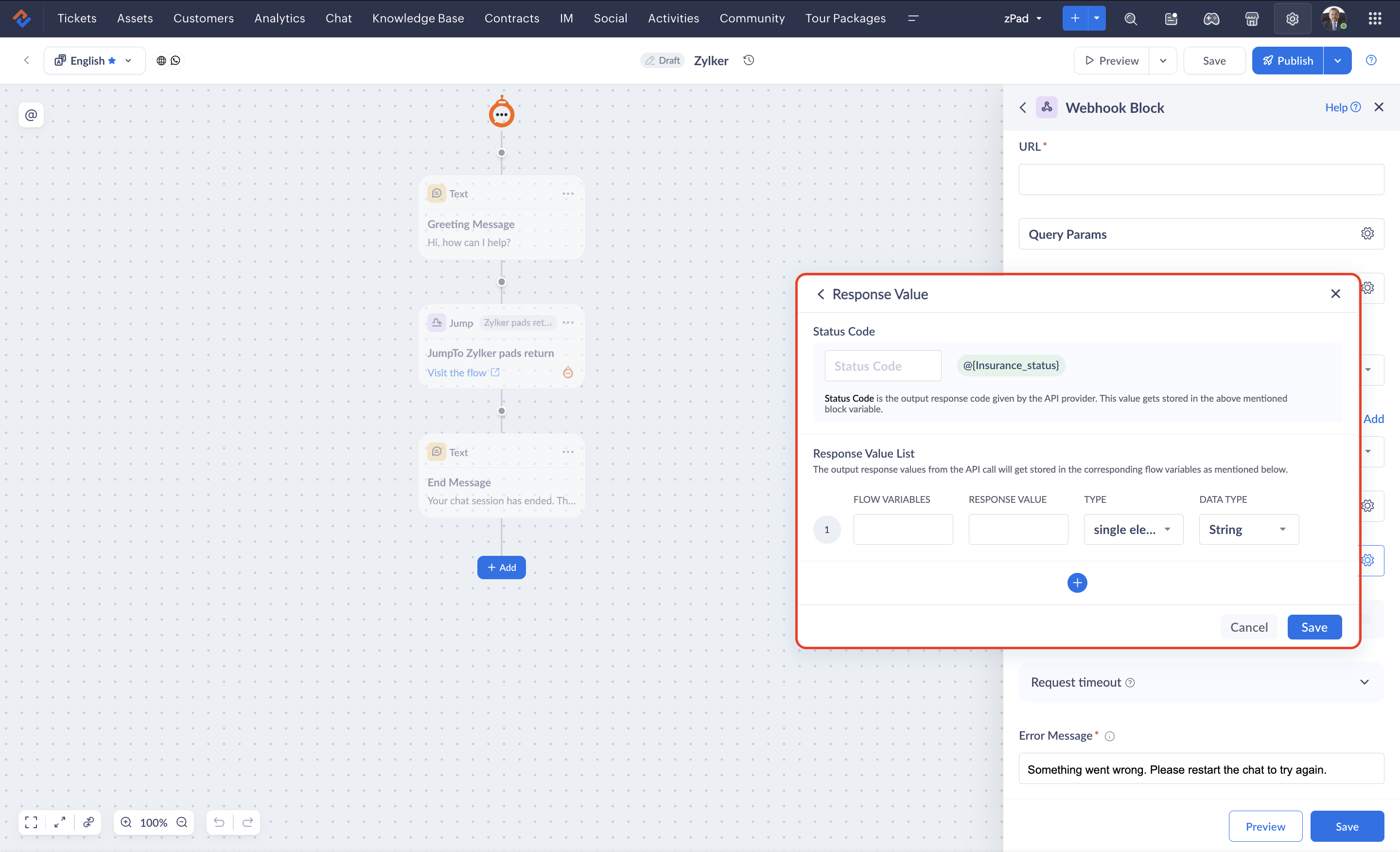Click the Error Message text field
The image size is (1400, 852).
pyautogui.click(x=1201, y=769)
